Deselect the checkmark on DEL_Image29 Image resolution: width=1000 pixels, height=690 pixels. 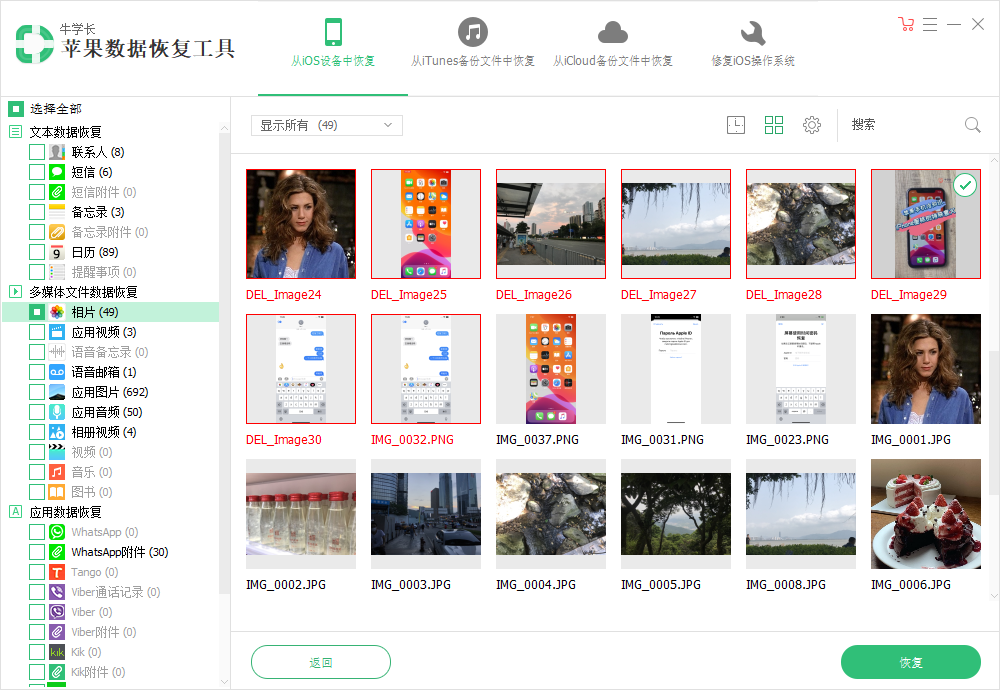[965, 185]
